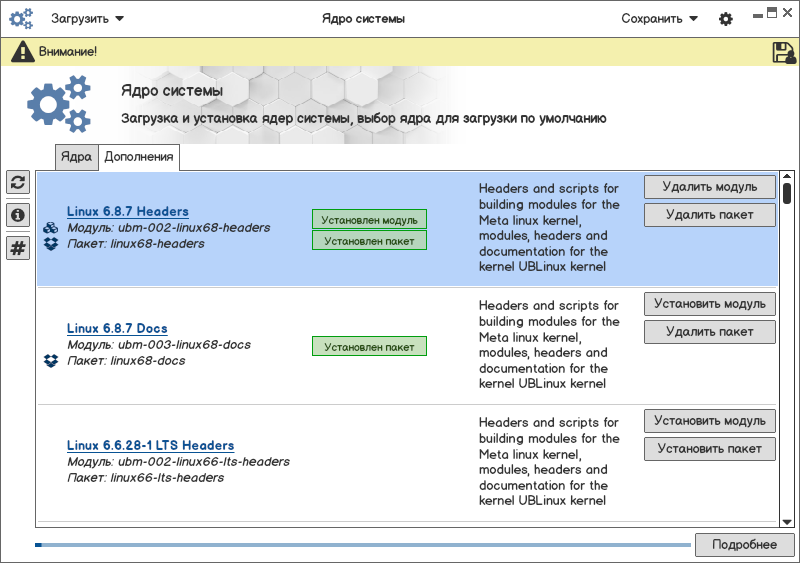Click the floppy disk icon in warning bar
The height and width of the screenshot is (563, 800).
[x=783, y=52]
